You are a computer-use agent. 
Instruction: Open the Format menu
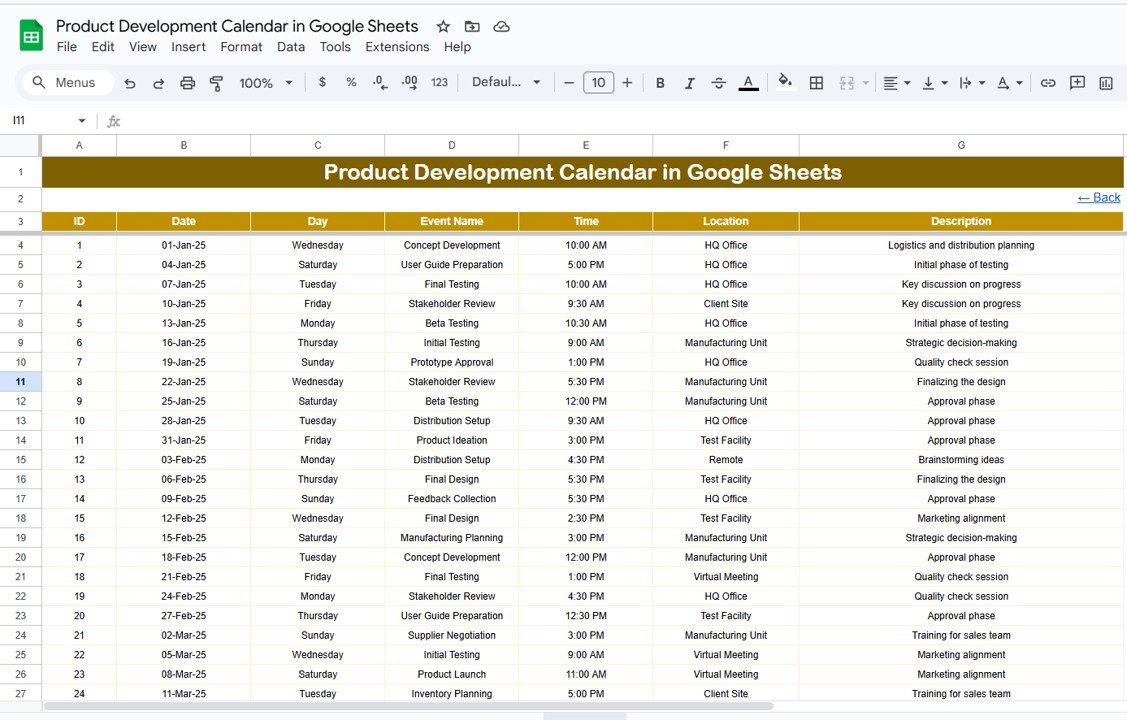(x=241, y=47)
